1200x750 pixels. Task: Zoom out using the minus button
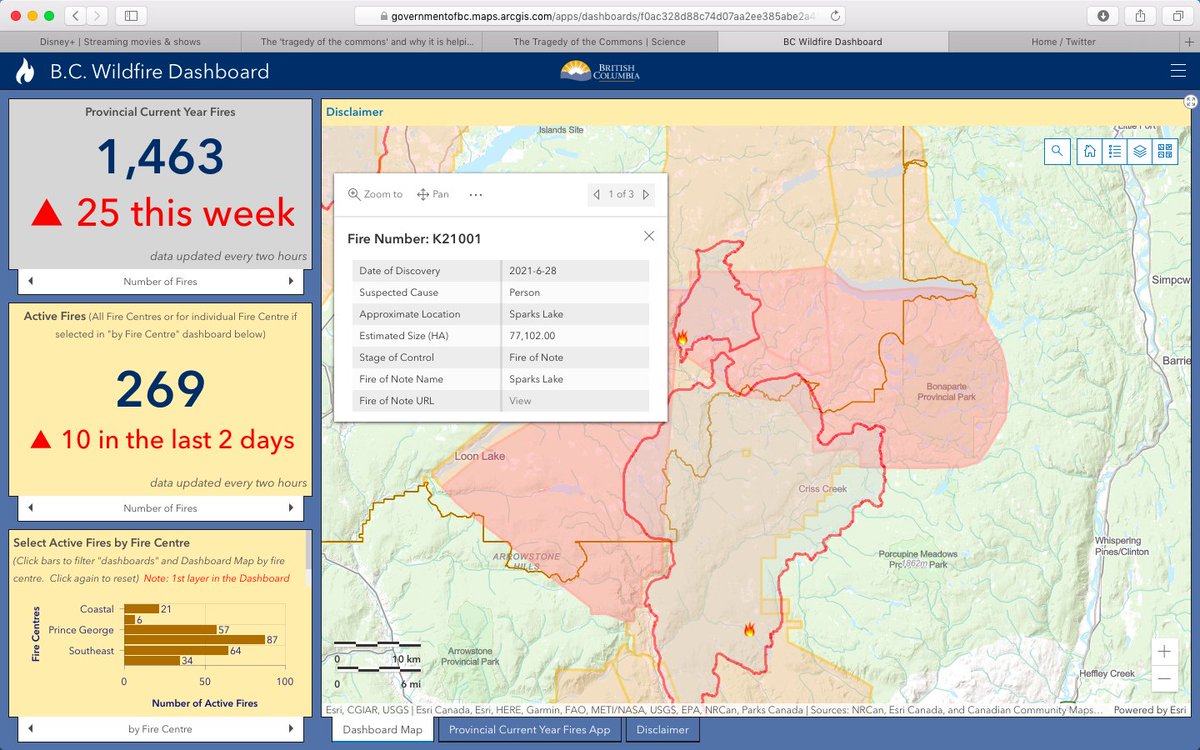(1163, 677)
